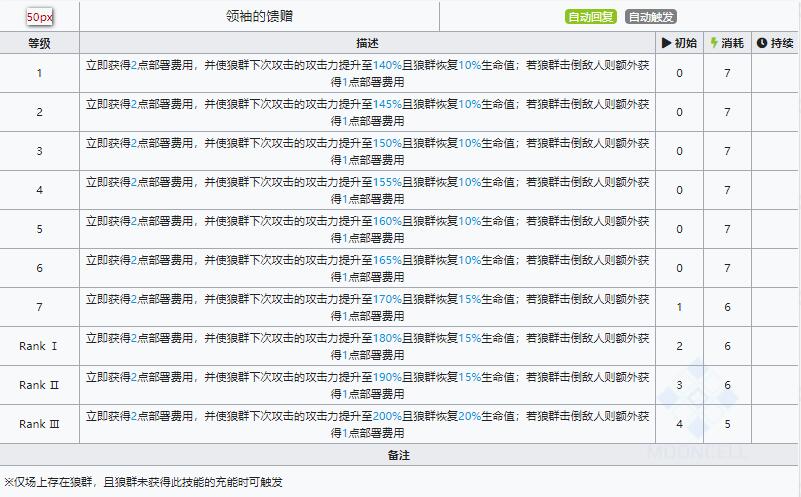
Task: Click SP cost 5 in Rank Ⅲ row
Action: point(727,424)
